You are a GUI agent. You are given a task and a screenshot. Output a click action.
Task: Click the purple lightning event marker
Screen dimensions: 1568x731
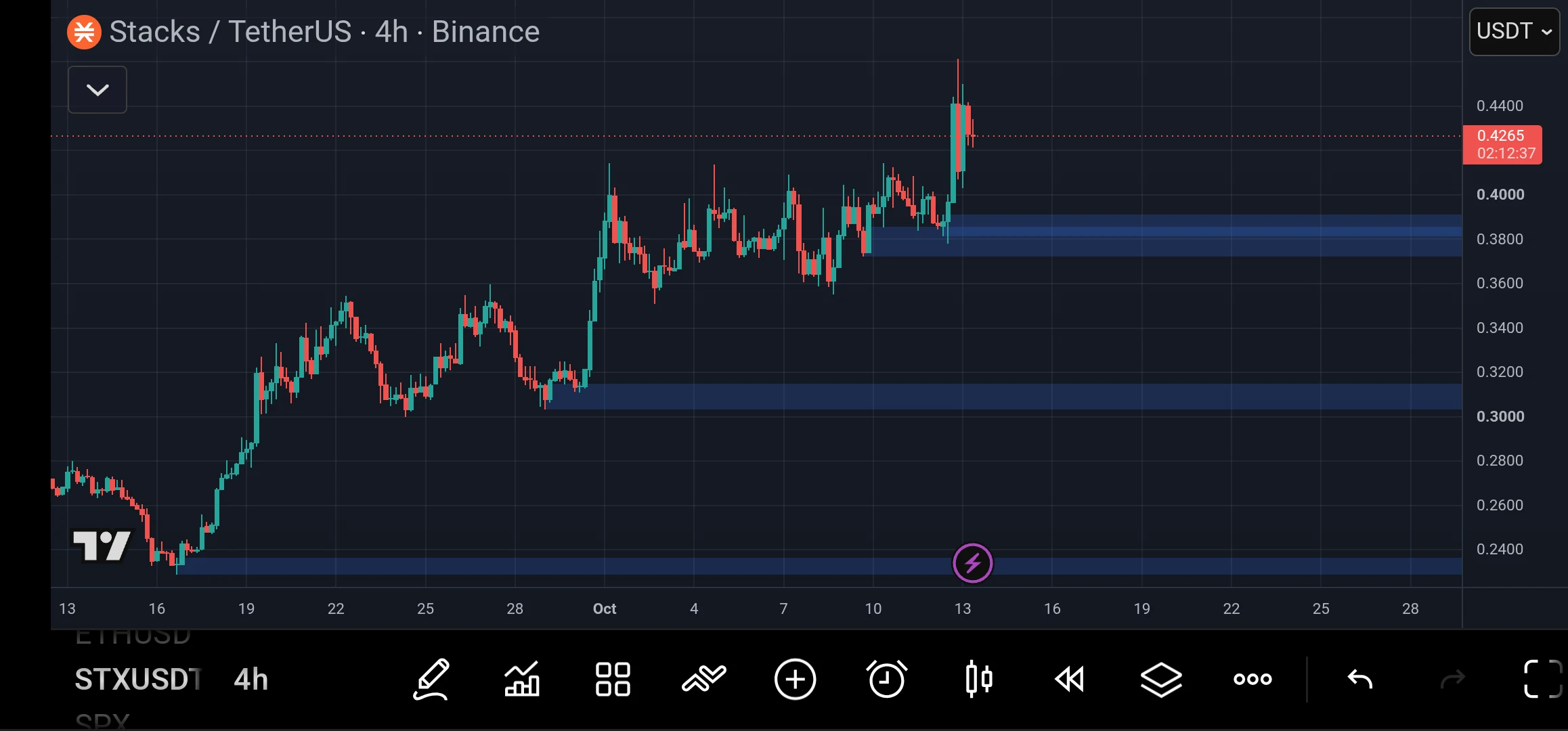[x=973, y=563]
